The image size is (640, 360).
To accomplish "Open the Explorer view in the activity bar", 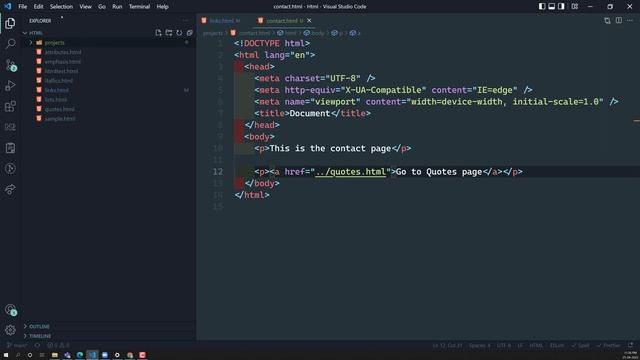I will pyautogui.click(x=10, y=23).
